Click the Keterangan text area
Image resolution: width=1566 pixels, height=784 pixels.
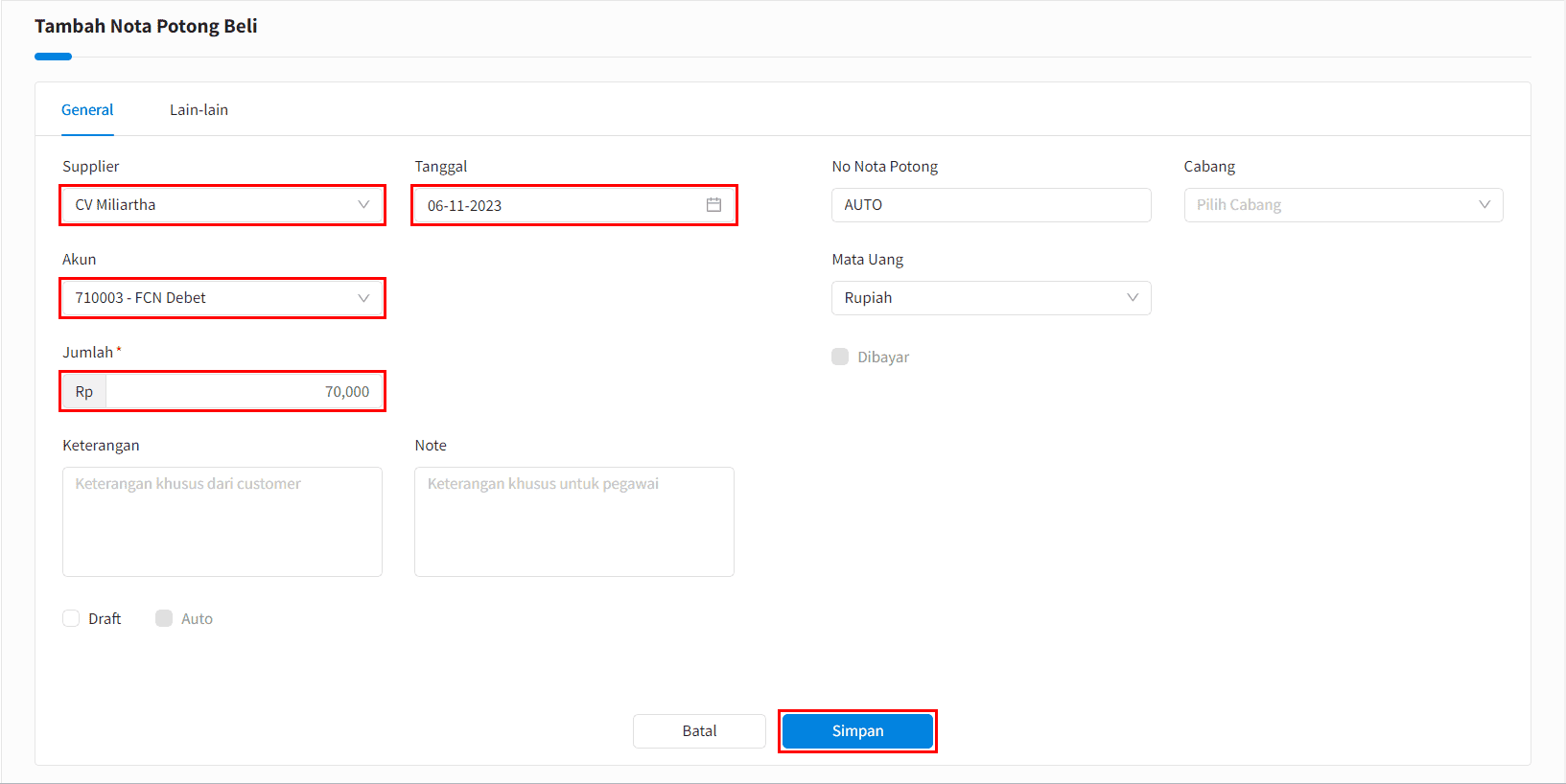pos(222,521)
